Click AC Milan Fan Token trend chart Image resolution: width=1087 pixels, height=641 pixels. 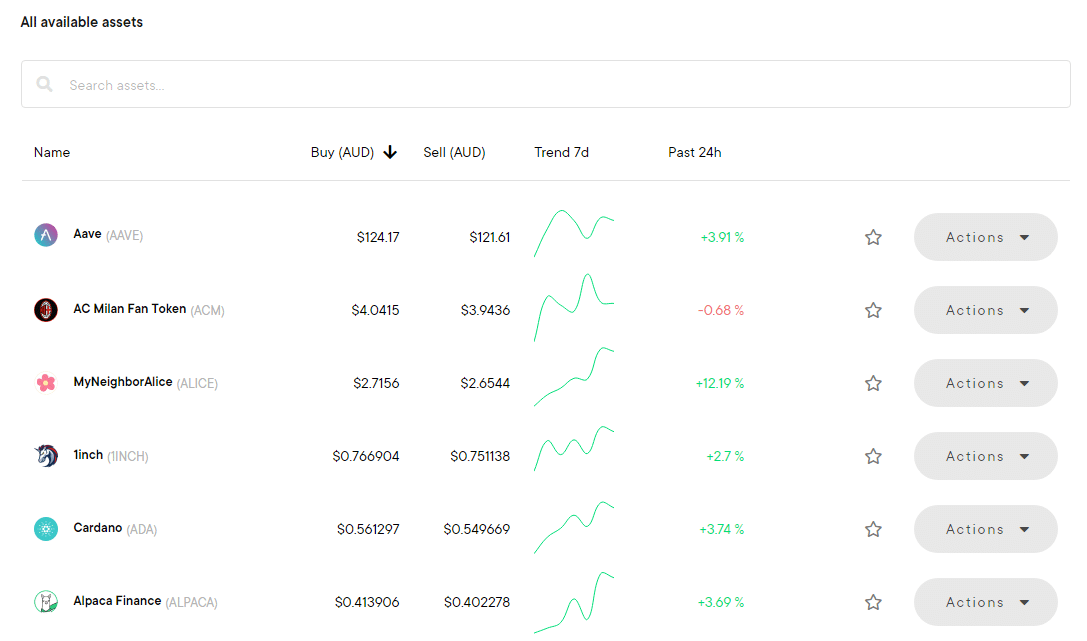coord(574,307)
